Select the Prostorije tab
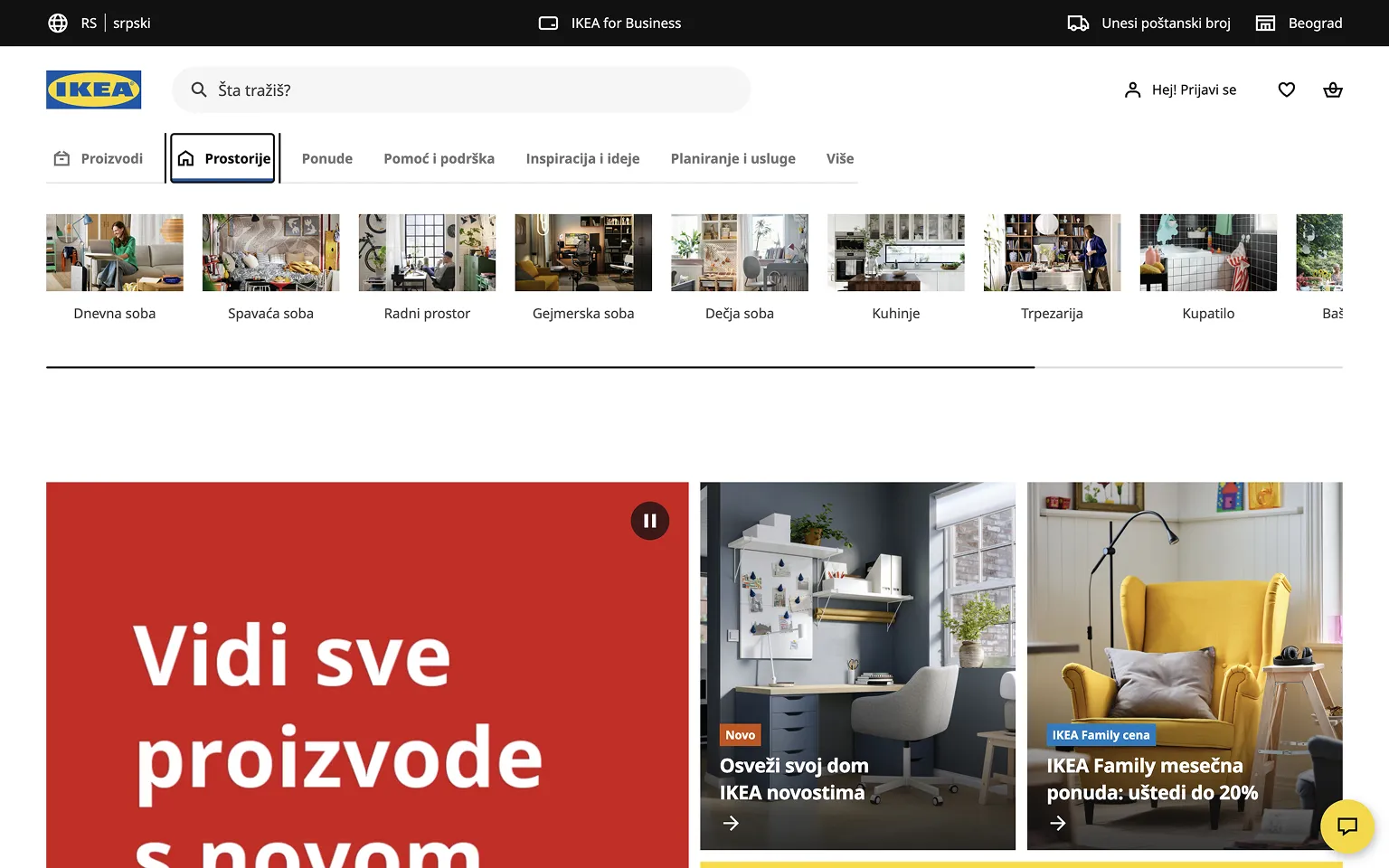Viewport: 1389px width, 868px height. 222,158
